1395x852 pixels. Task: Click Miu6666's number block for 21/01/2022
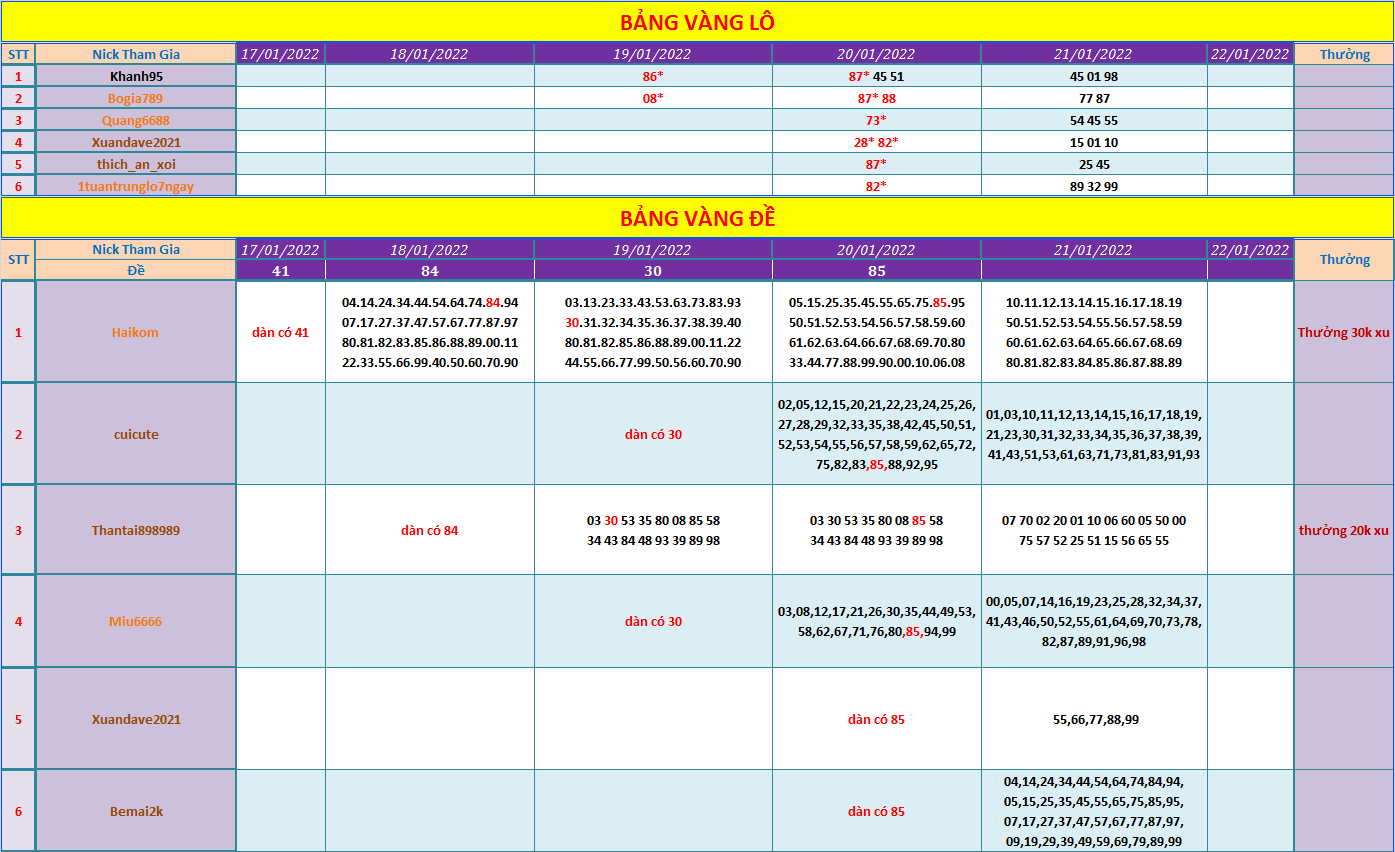click(x=1094, y=621)
